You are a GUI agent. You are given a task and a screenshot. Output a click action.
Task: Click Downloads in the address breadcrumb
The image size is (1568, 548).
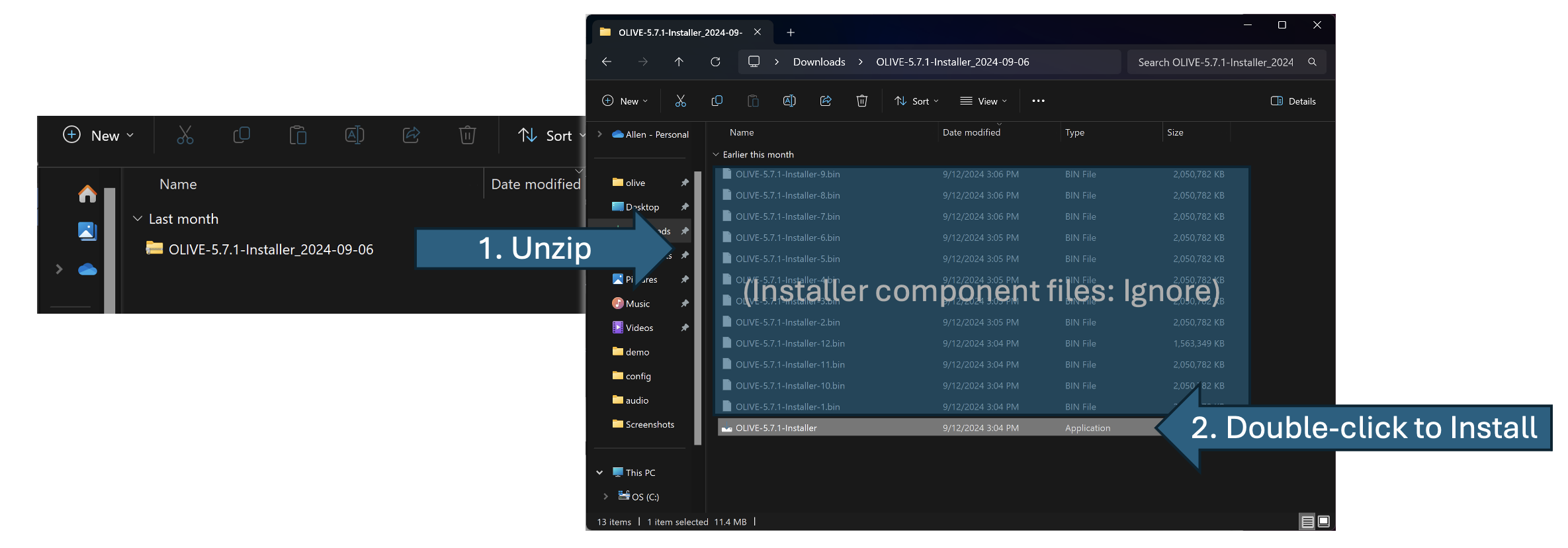[819, 62]
